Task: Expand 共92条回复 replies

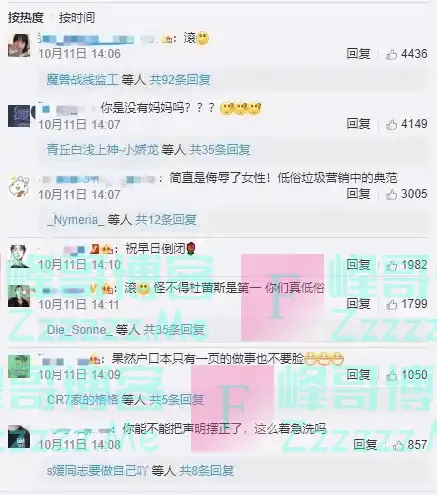Action: pos(180,80)
